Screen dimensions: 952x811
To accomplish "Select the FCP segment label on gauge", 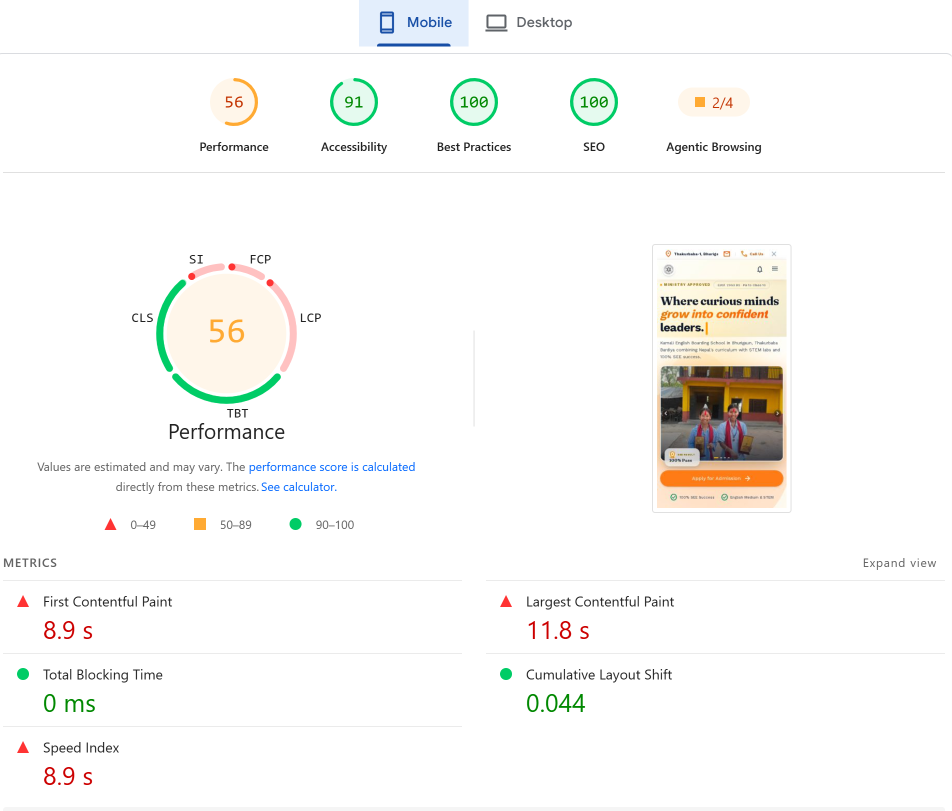I will (260, 259).
